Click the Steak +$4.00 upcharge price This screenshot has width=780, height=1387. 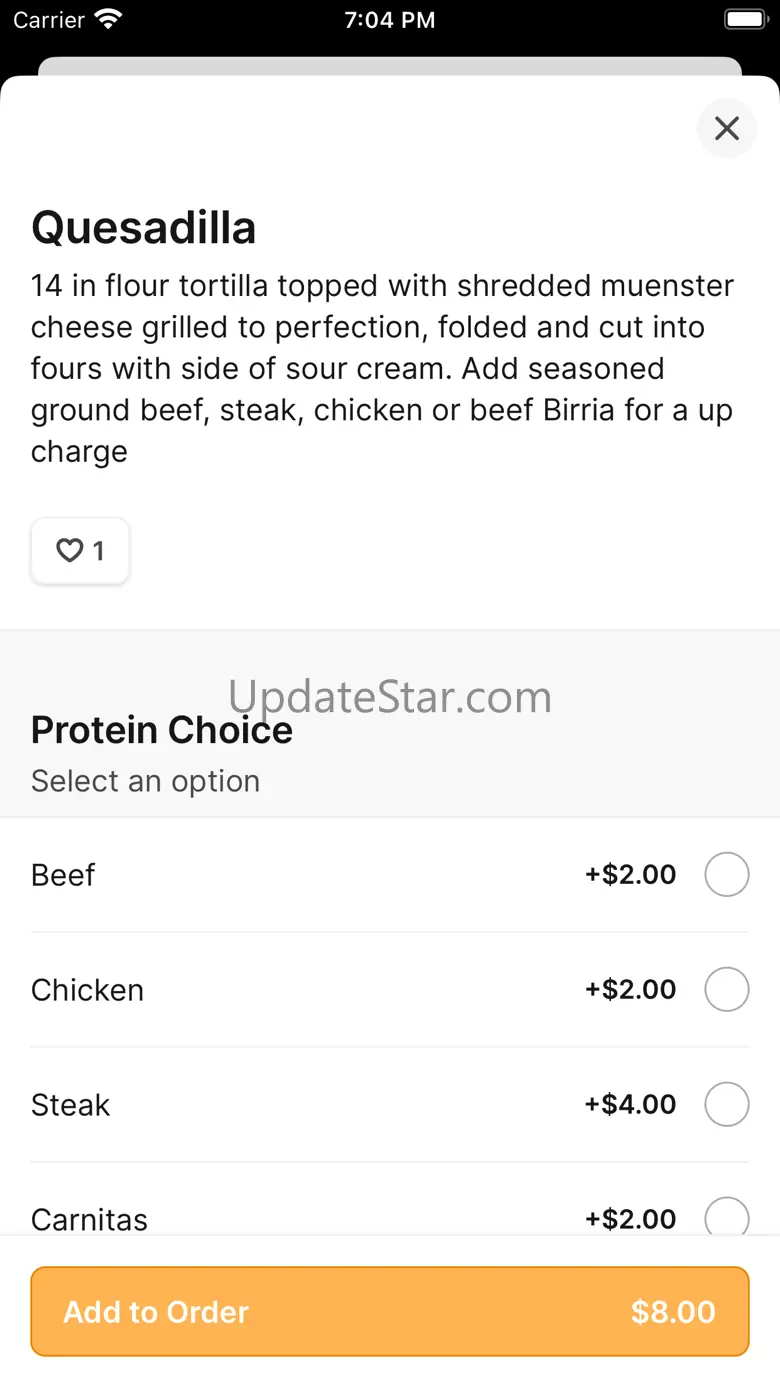631,1105
